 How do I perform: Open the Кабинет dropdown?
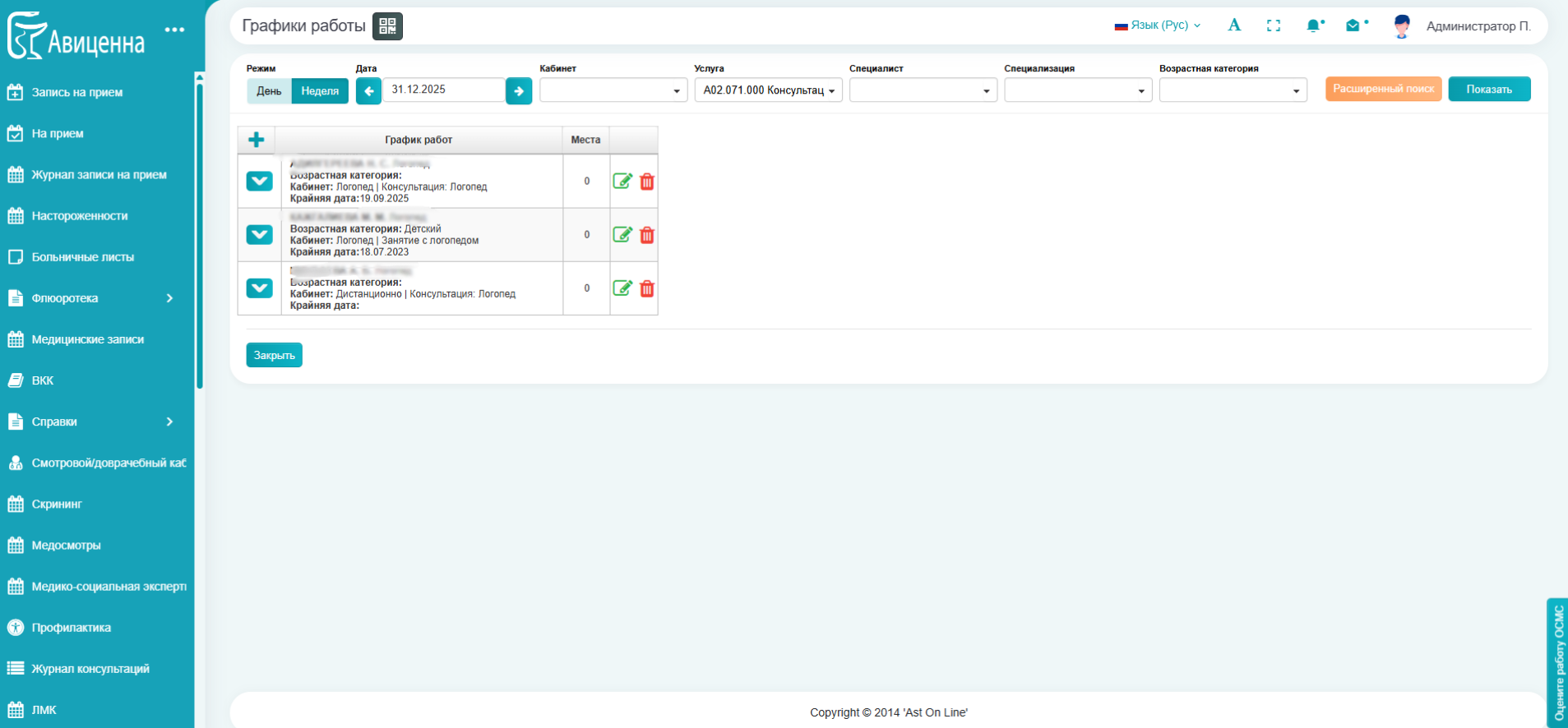pyautogui.click(x=613, y=90)
